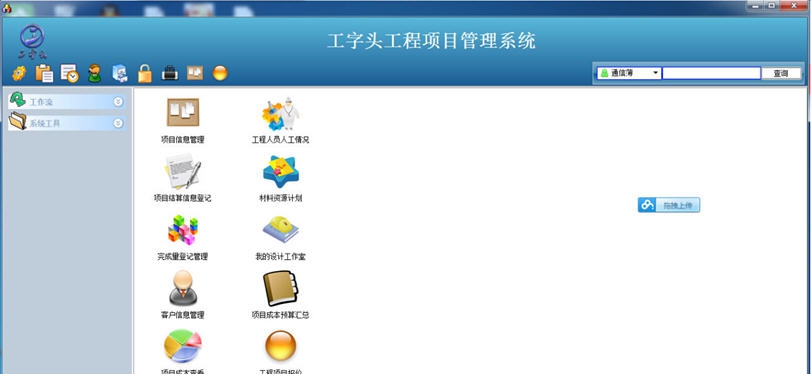Image resolution: width=811 pixels, height=374 pixels.
Task: Click the 系统工具 folder icon
Action: coord(18,121)
